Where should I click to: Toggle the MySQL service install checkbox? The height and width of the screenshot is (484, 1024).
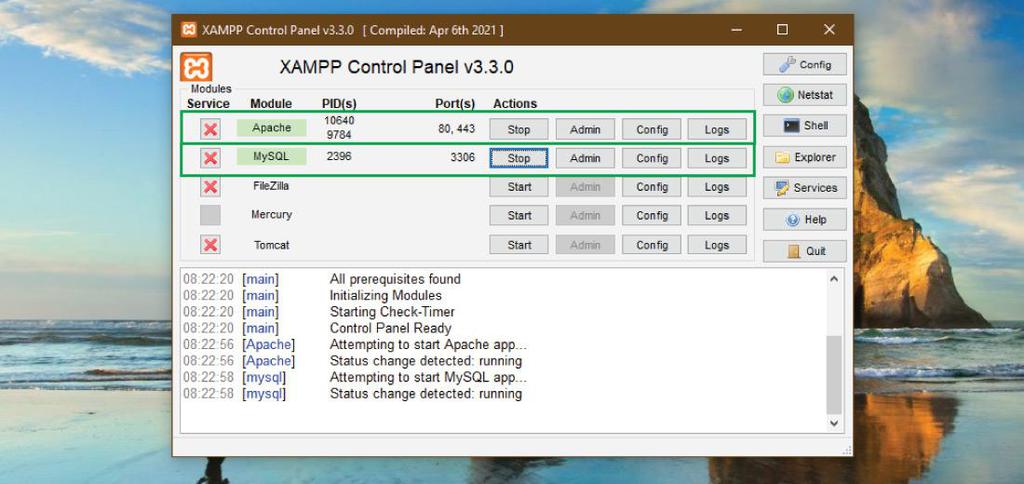click(210, 158)
